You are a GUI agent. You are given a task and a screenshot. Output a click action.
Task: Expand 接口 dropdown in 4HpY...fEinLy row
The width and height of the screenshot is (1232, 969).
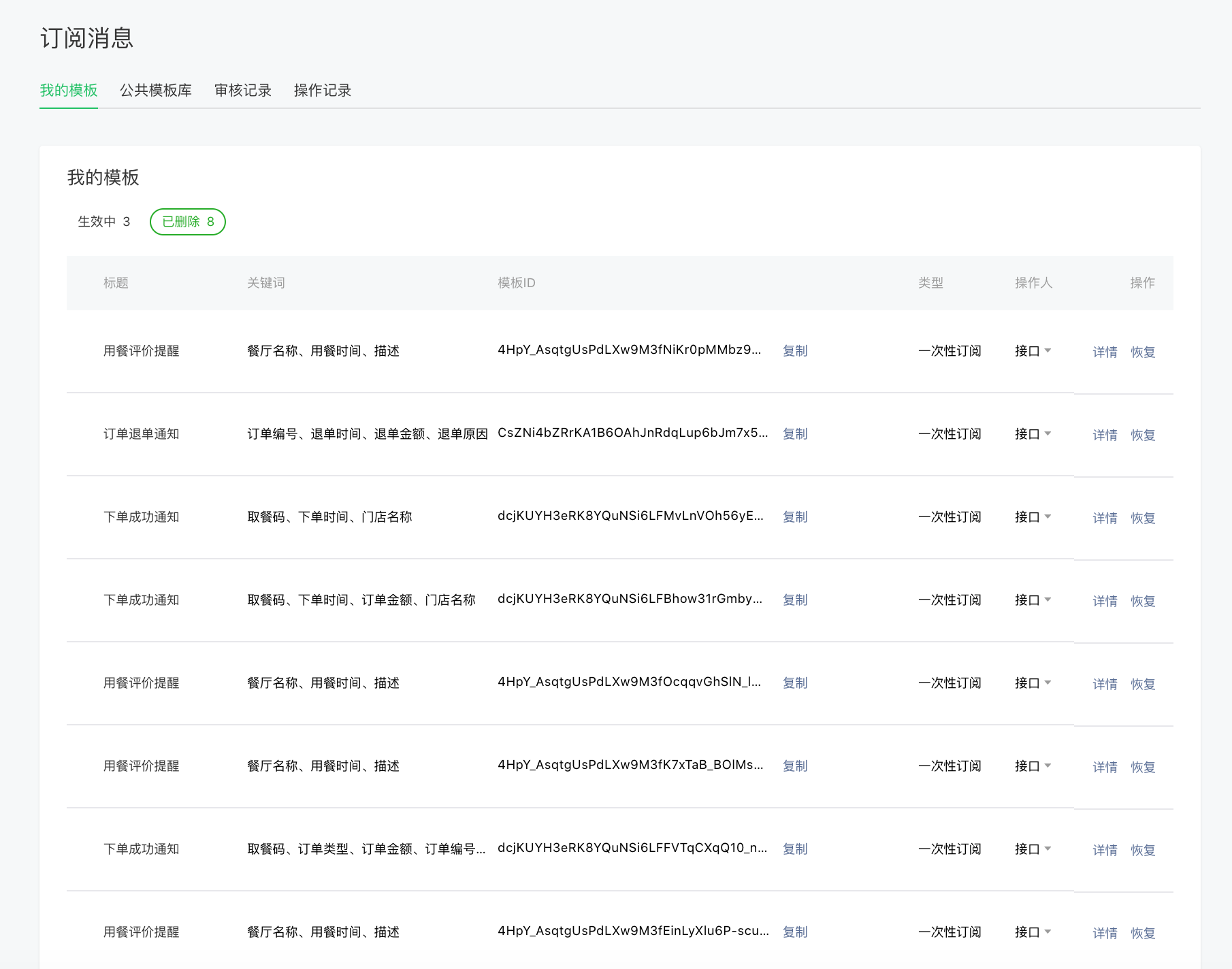click(1033, 932)
